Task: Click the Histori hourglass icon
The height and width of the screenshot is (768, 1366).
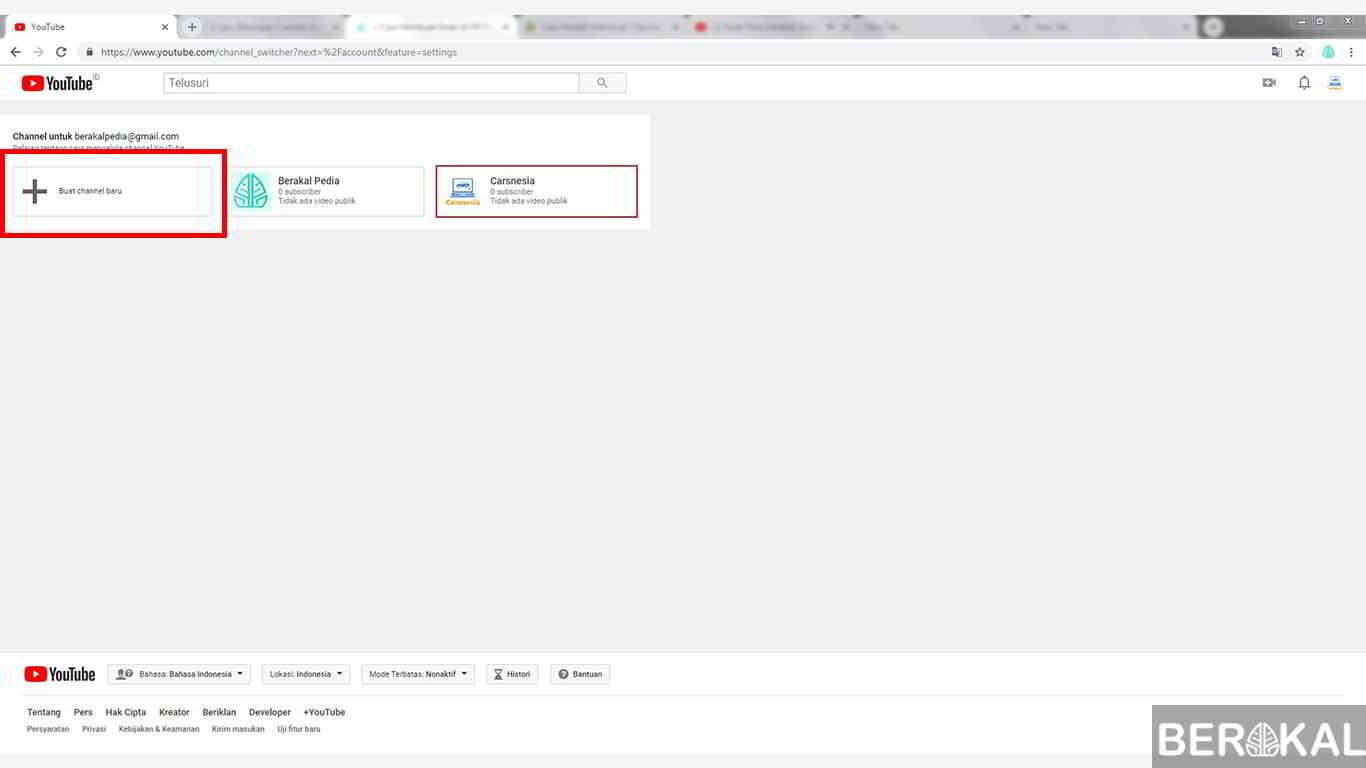Action: pyautogui.click(x=499, y=674)
